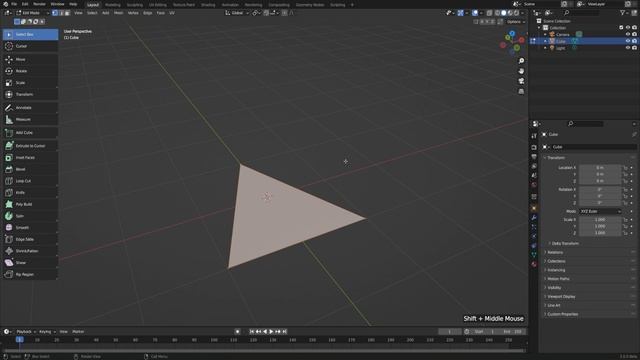640x360 pixels.
Task: Choose the Edge Slide tool
Action: tap(30, 239)
